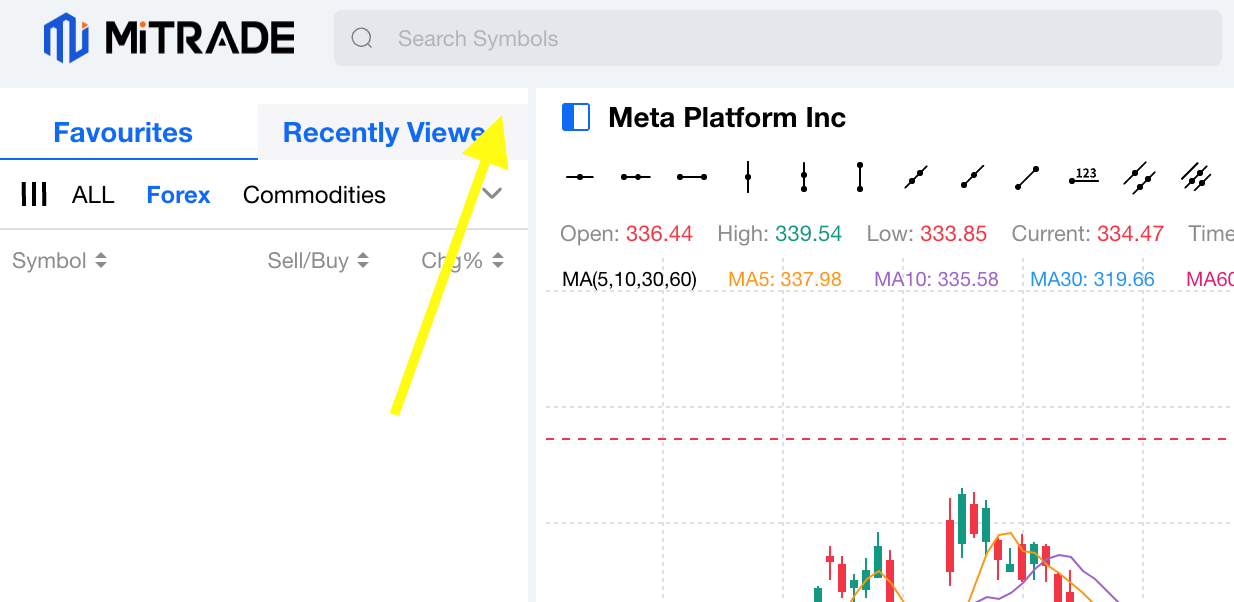Screen dimensions: 1234x602
Task: Select the horizontal line drawing tool
Action: [580, 177]
